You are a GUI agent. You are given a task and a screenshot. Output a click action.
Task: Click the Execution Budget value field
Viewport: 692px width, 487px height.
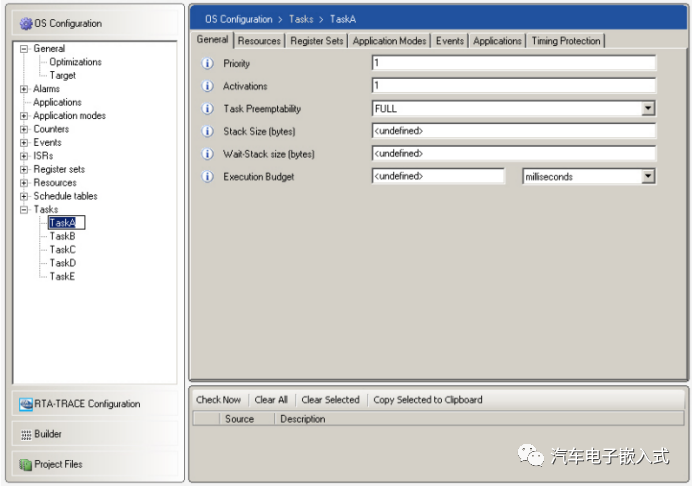438,176
